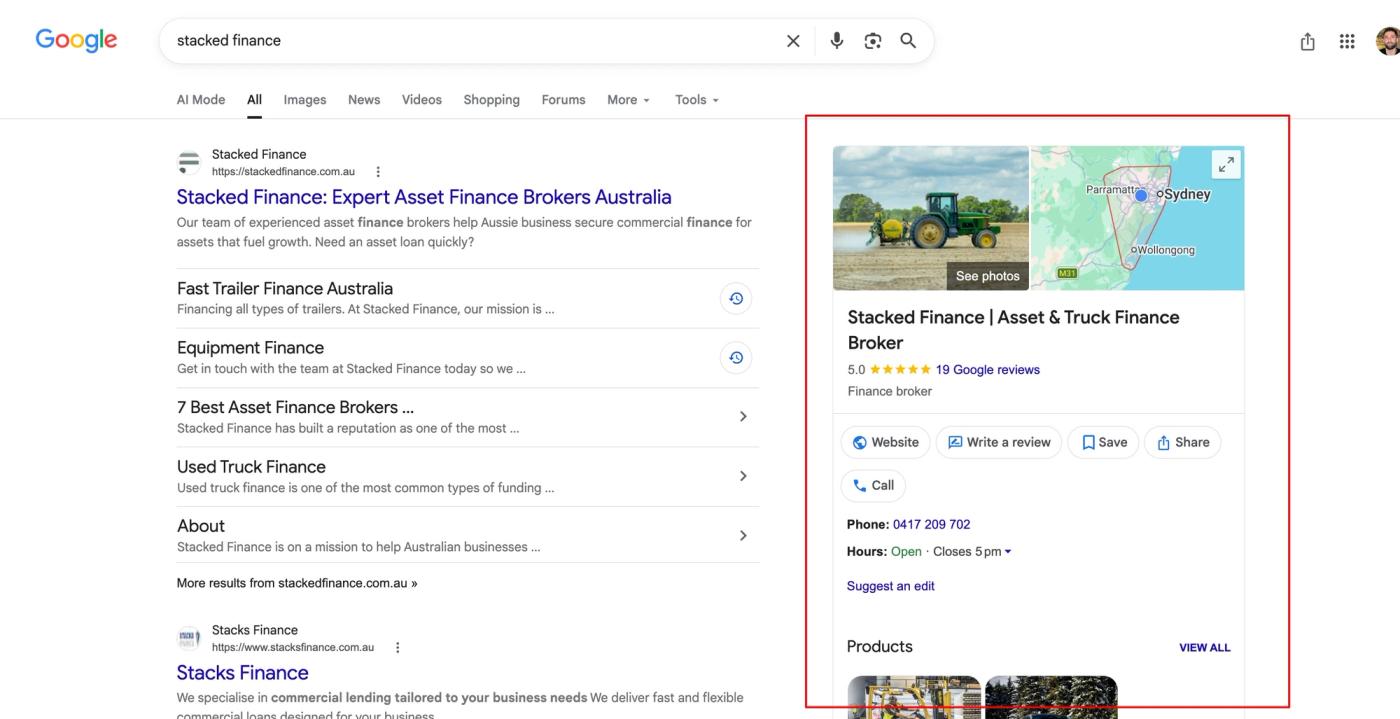
Task: Open the More search filters dropdown
Action: point(628,100)
